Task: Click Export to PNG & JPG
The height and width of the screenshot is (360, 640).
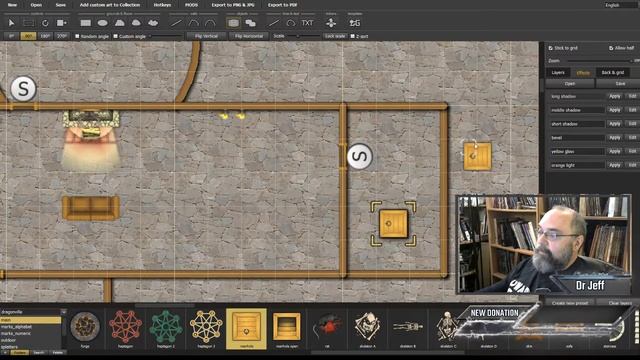Action: point(233,5)
